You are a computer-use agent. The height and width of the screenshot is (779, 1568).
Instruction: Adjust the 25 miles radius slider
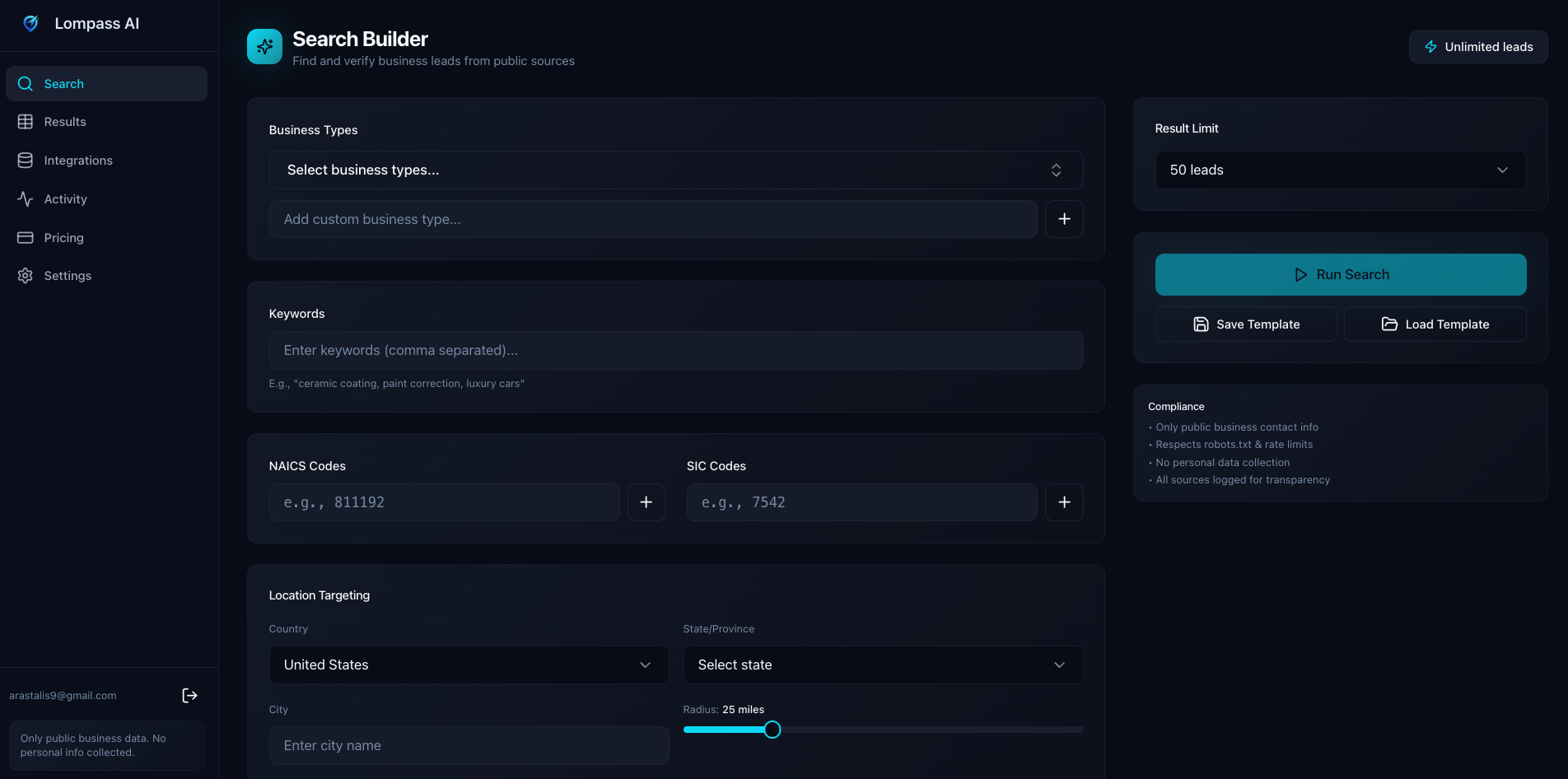click(772, 730)
